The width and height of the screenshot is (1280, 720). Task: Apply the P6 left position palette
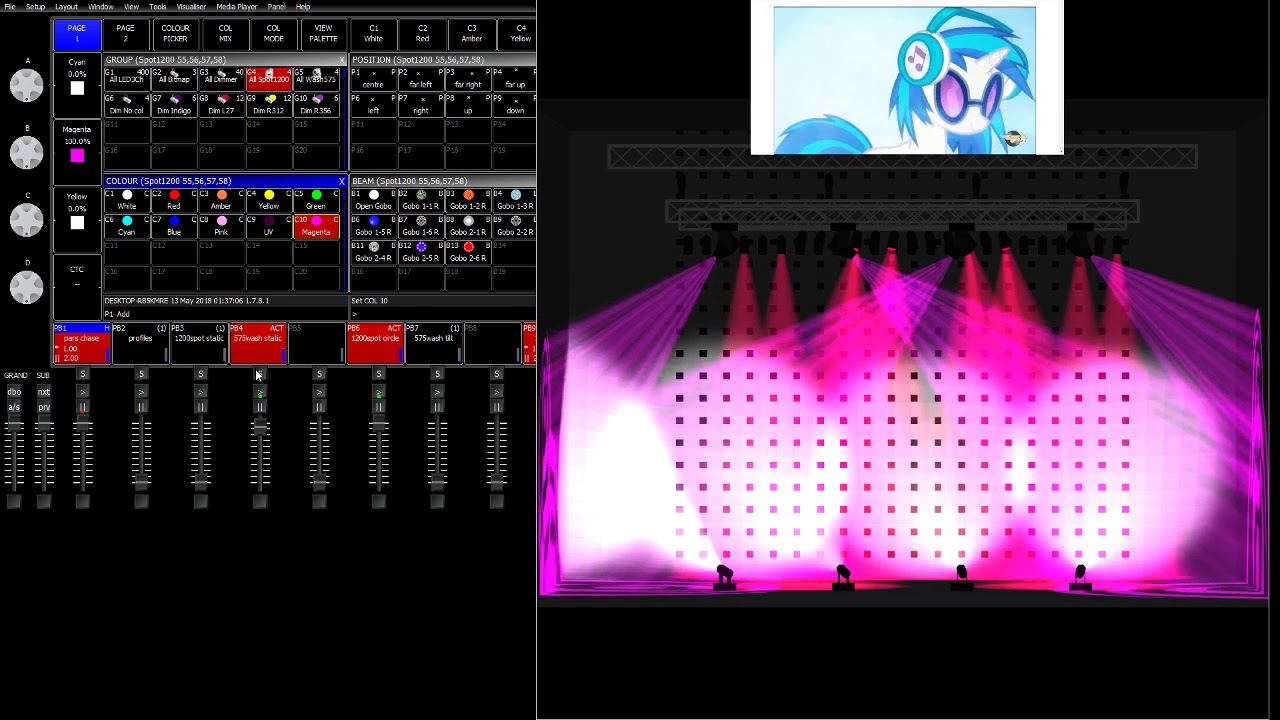[x=373, y=105]
